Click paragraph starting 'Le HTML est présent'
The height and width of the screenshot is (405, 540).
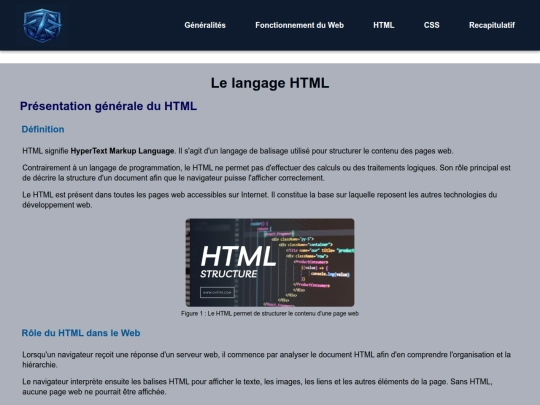(260, 200)
